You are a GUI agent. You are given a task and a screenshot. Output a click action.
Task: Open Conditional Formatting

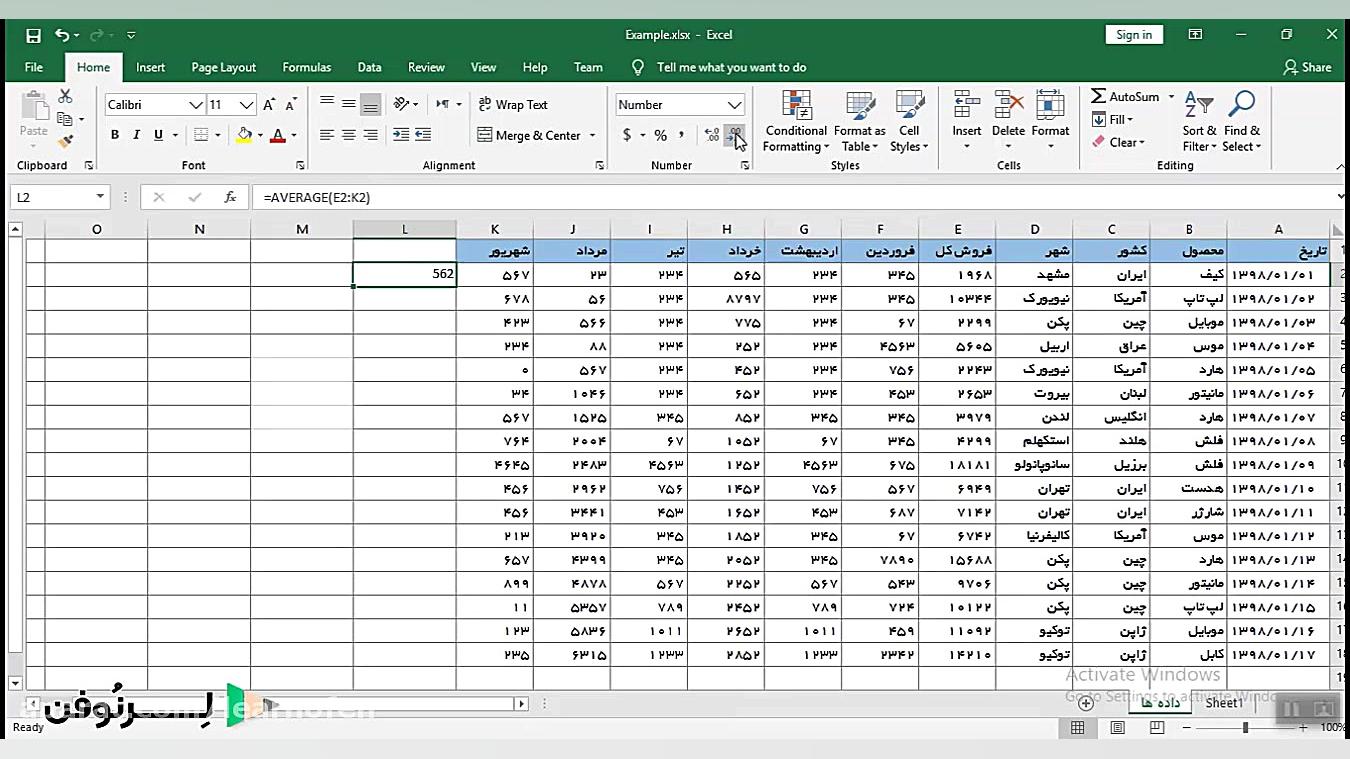(796, 121)
